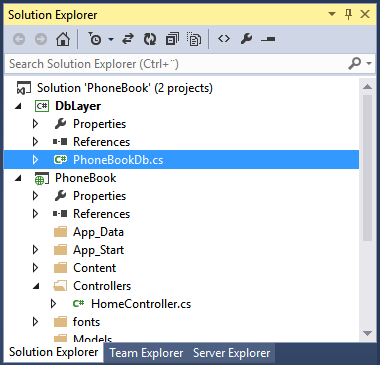
Task: Expand the PhoneBookDb.cs file node
Action: [x=35, y=160]
